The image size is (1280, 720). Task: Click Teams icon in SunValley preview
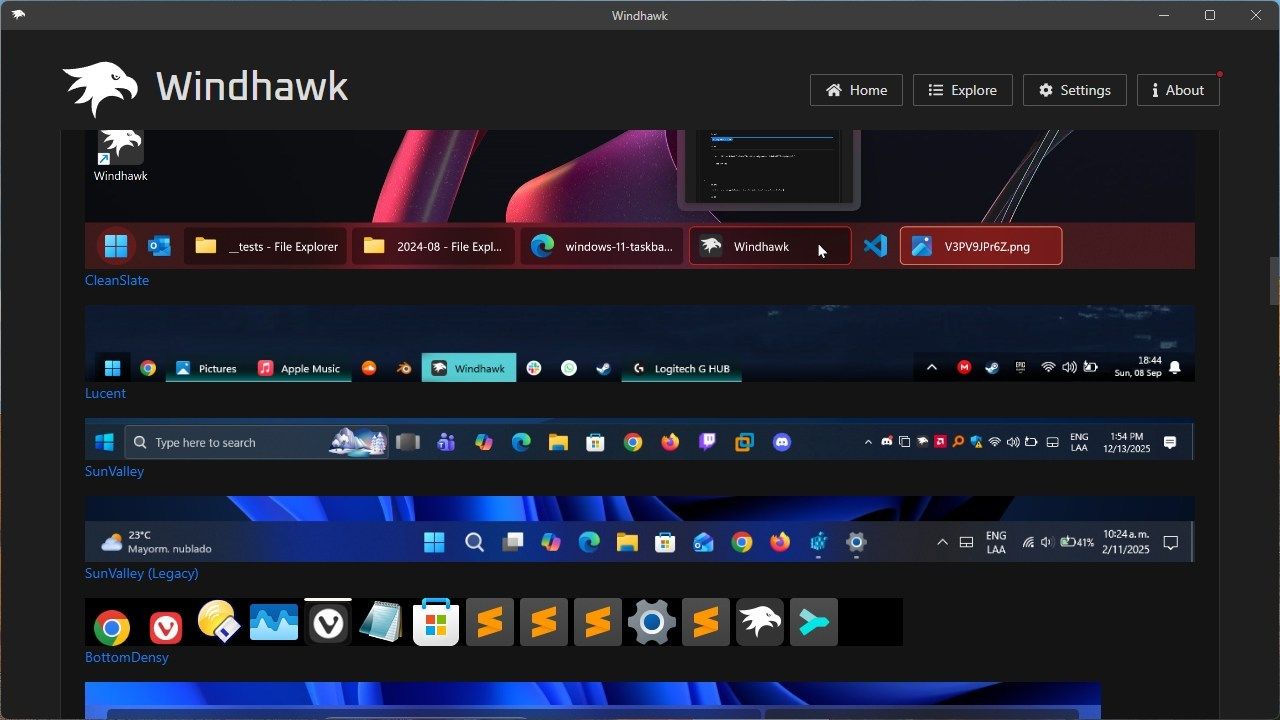[446, 442]
